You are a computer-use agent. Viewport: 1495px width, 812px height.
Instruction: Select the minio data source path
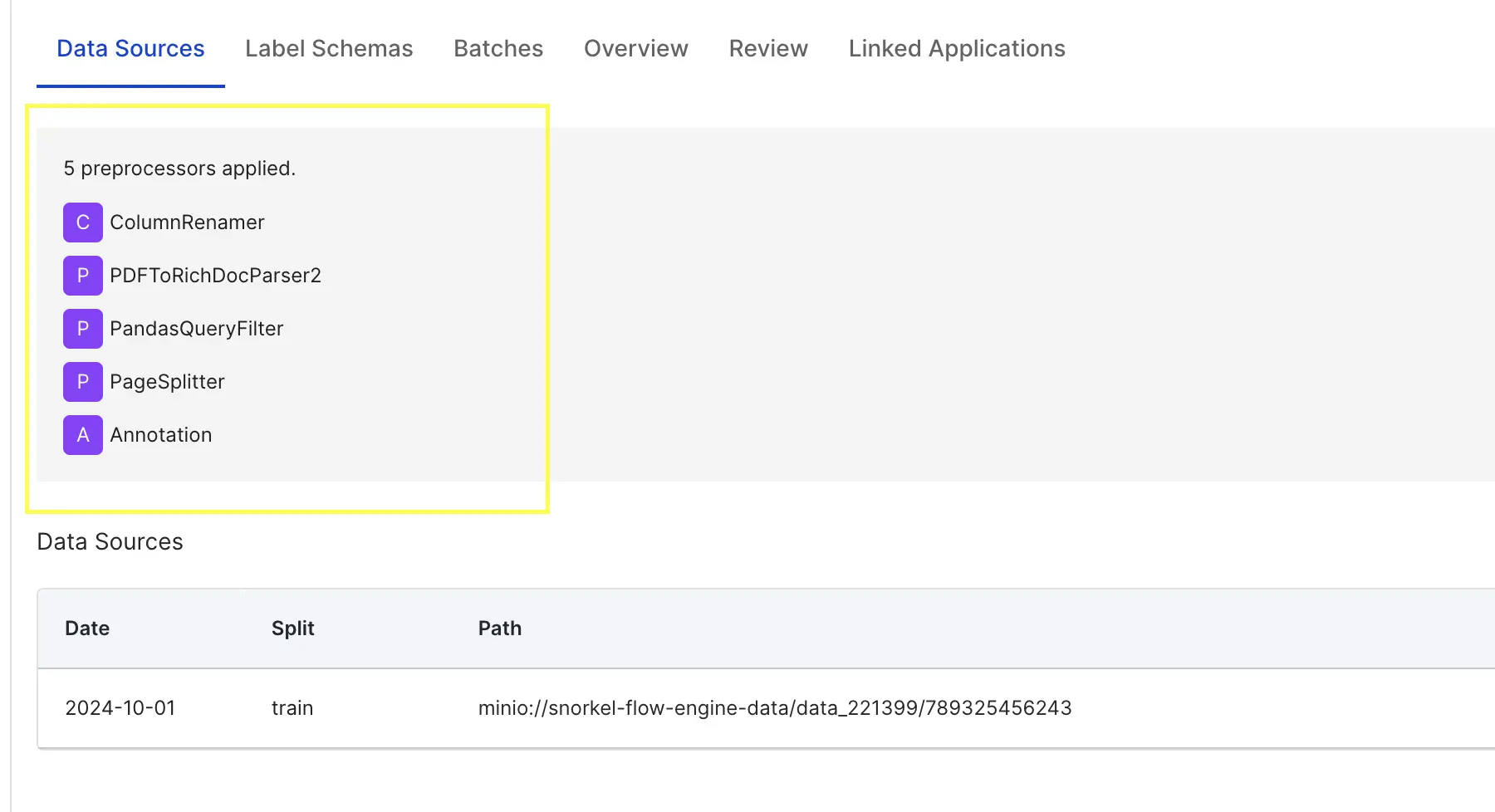click(x=775, y=708)
